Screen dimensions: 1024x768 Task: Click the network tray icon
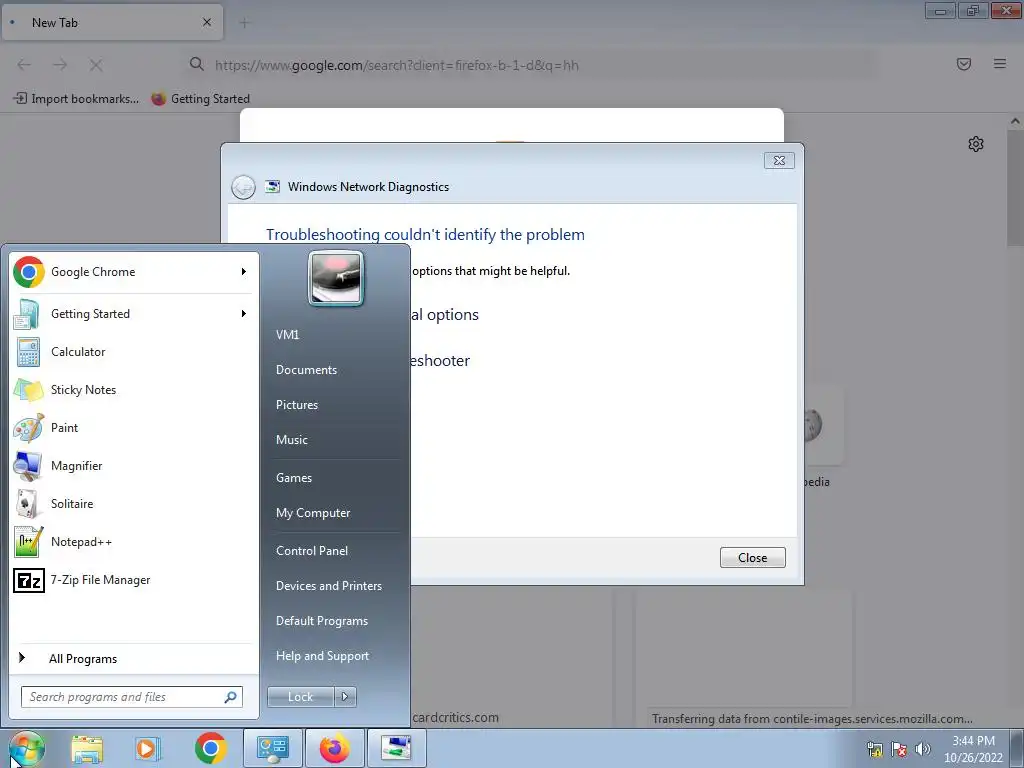pos(875,749)
